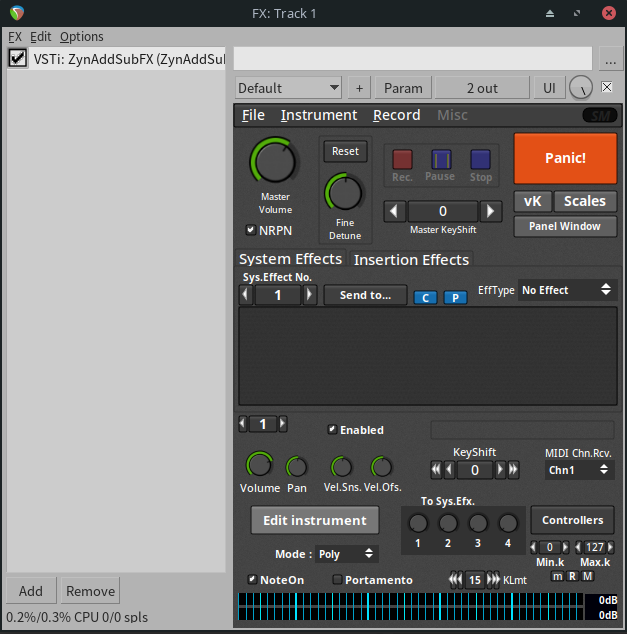Viewport: 627px width, 634px height.
Task: Open the '...' options button beside comment field
Action: pyautogui.click(x=610, y=59)
